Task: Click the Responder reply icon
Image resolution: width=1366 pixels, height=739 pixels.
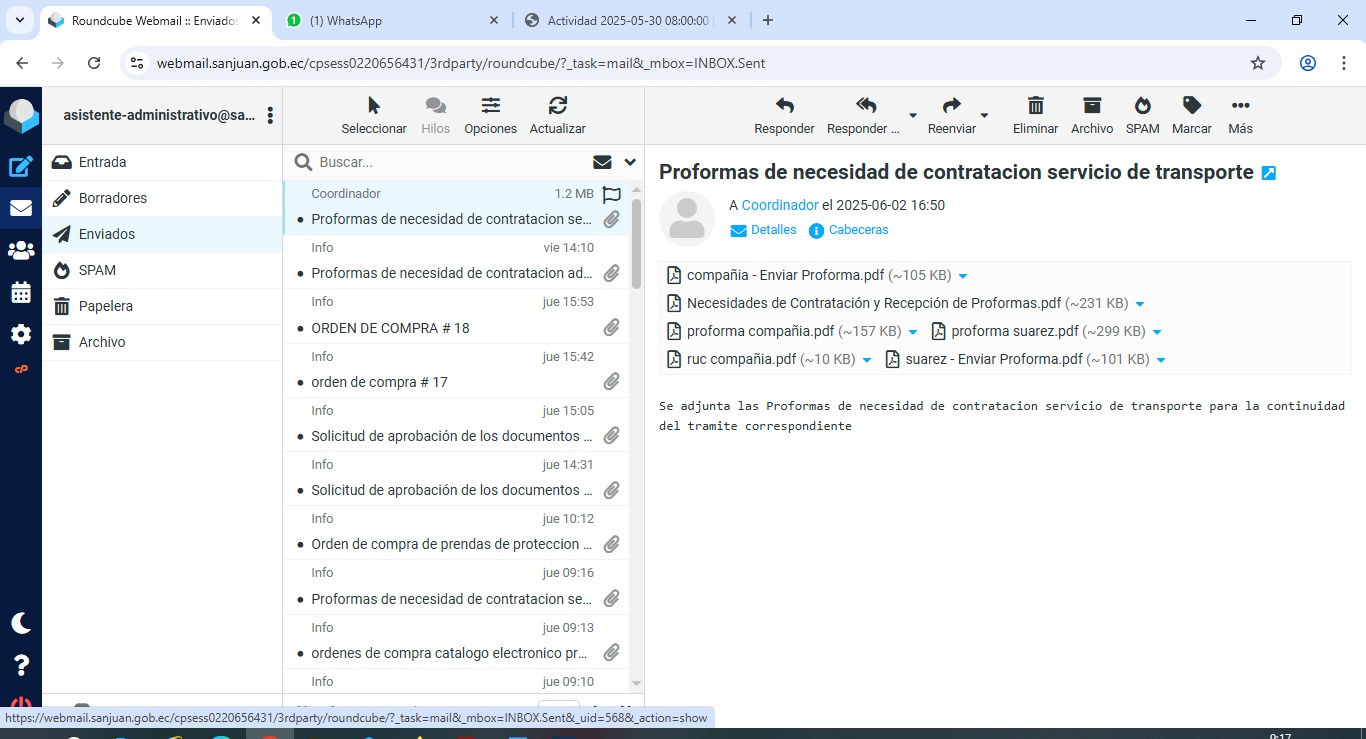Action: (784, 106)
